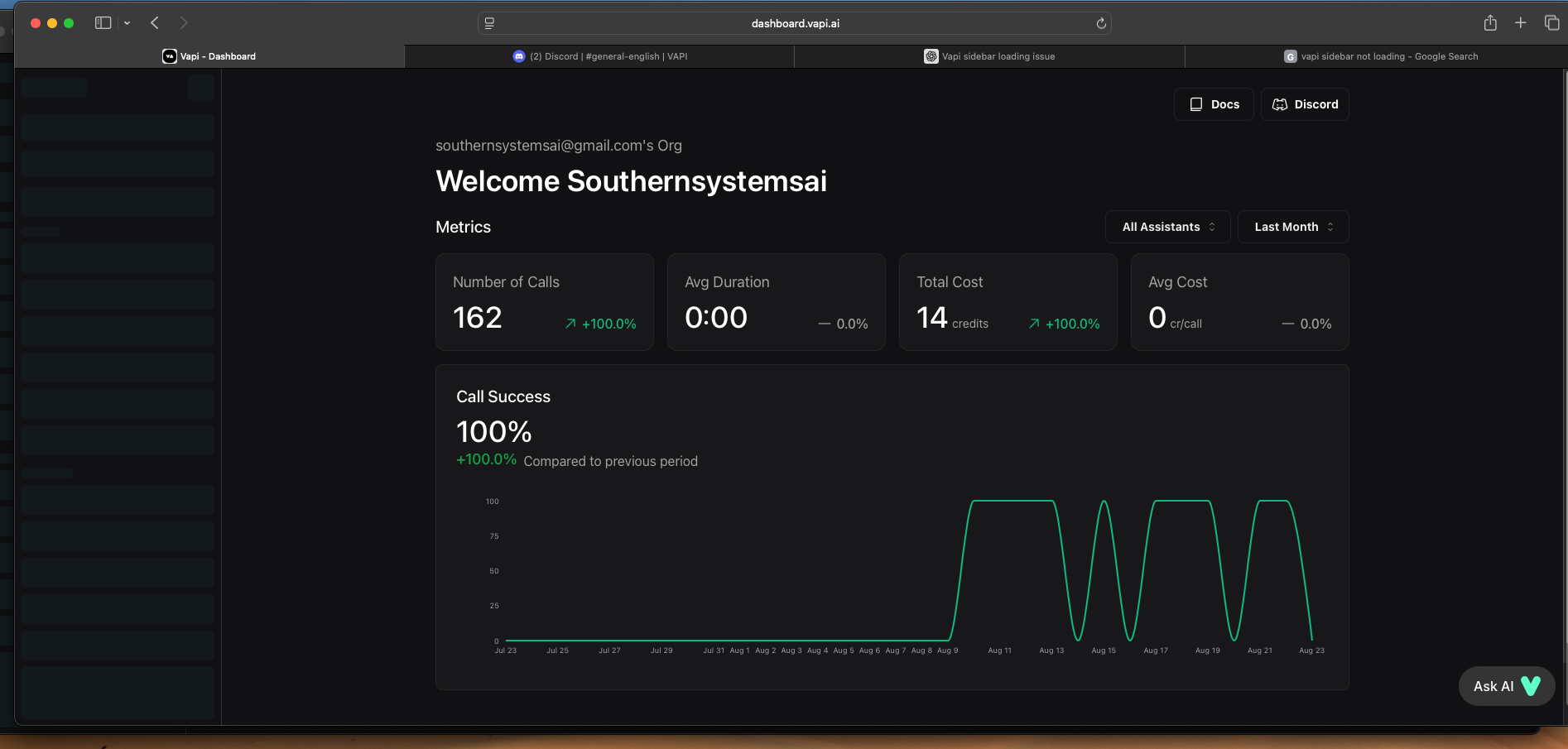Click the Compared to previous period text
The image size is (1568, 749).
[x=611, y=461]
